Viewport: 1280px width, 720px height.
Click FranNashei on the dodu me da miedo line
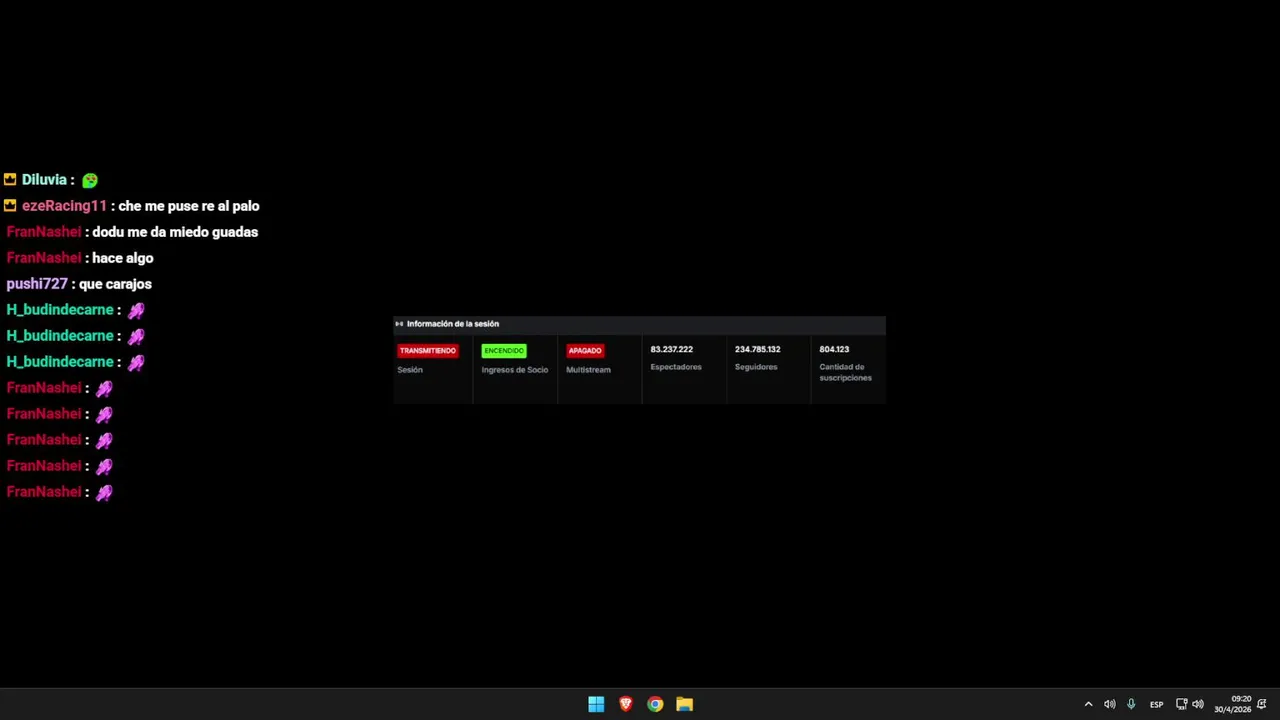pyautogui.click(x=44, y=232)
